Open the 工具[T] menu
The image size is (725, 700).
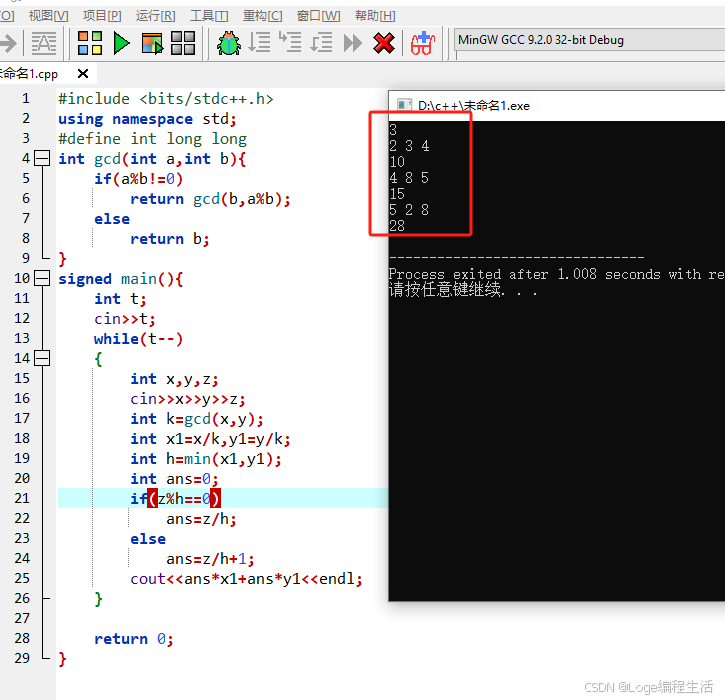[209, 16]
